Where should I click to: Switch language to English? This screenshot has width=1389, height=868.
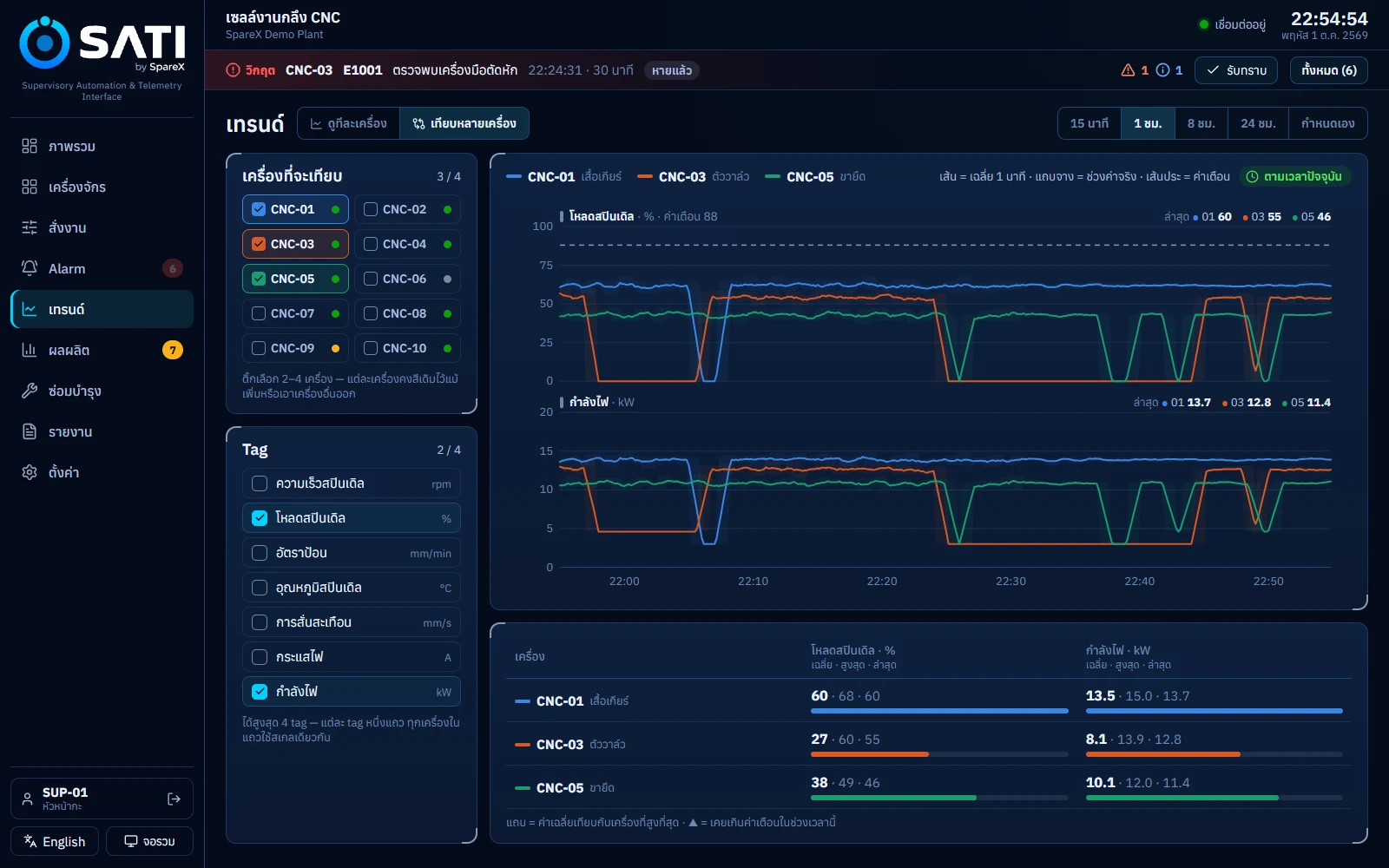55,841
